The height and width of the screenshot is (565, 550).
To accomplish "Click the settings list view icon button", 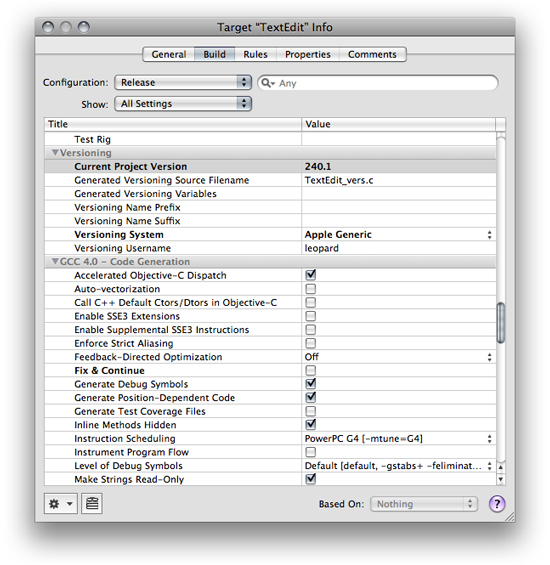I will 92,503.
